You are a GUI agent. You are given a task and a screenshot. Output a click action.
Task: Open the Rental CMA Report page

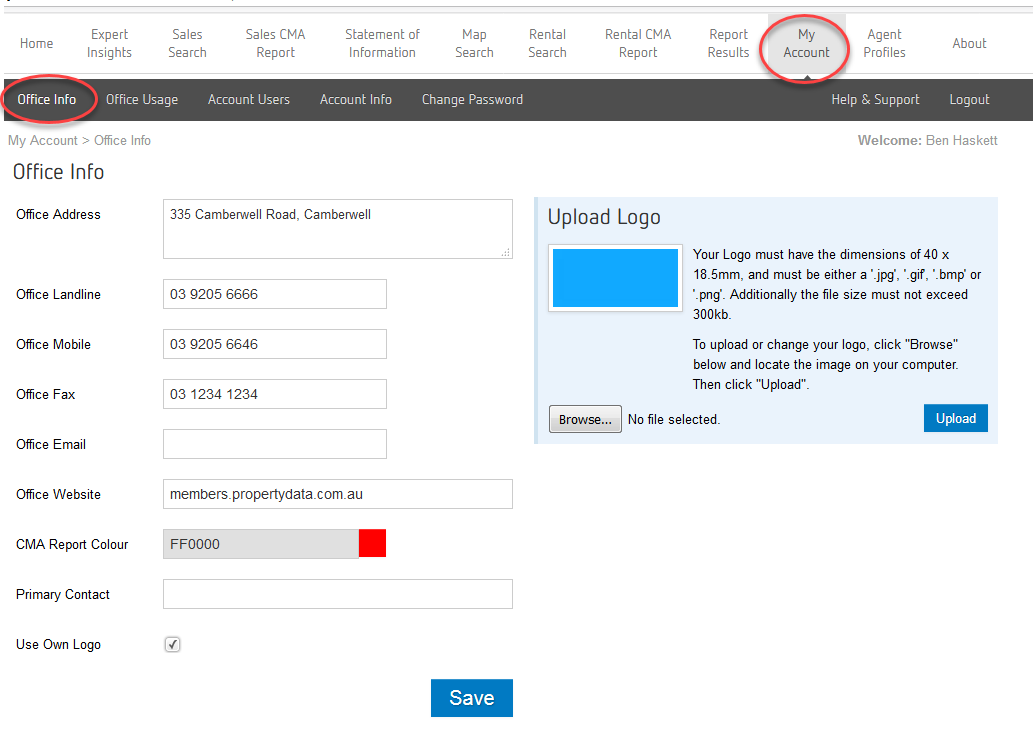(x=638, y=43)
